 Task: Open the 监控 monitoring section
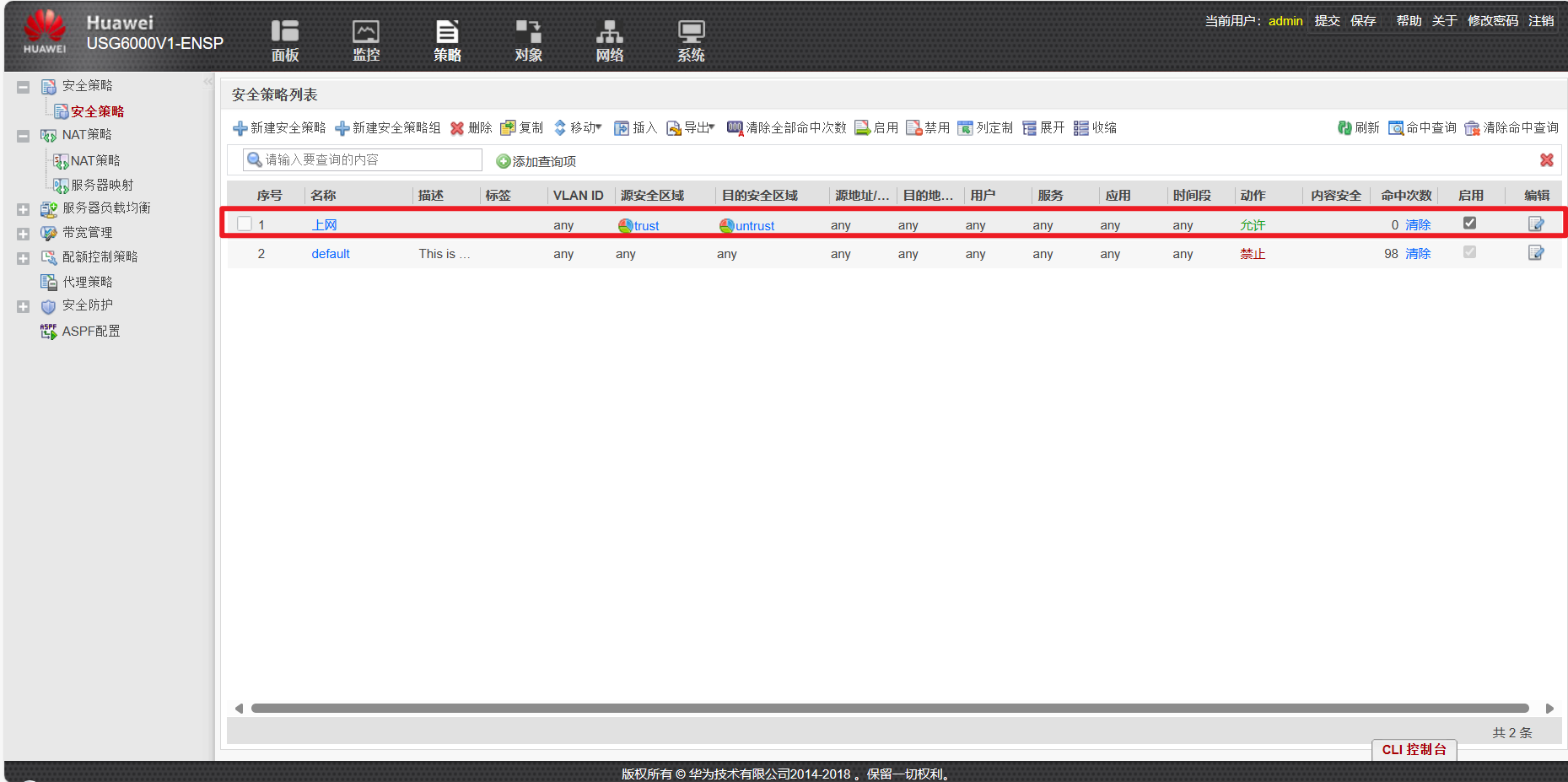click(365, 40)
